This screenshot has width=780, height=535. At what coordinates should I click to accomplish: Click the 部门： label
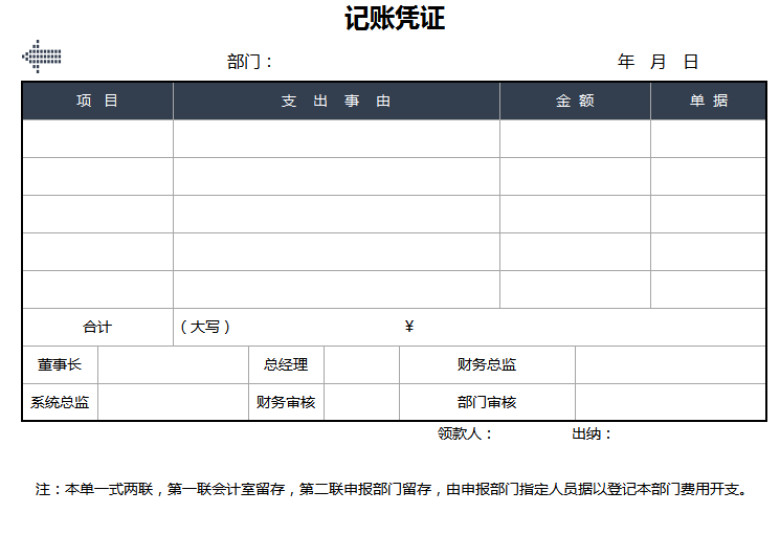click(250, 62)
